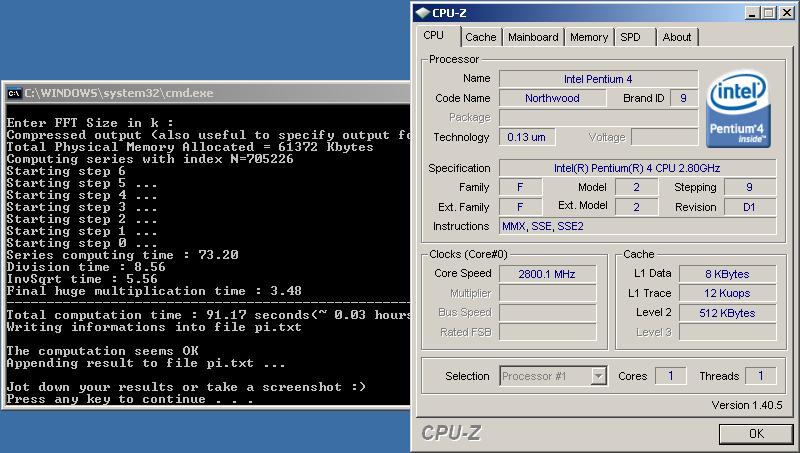This screenshot has width=800, height=453.
Task: Click 'Writing informations into file pi.txt' line
Action: (x=154, y=327)
